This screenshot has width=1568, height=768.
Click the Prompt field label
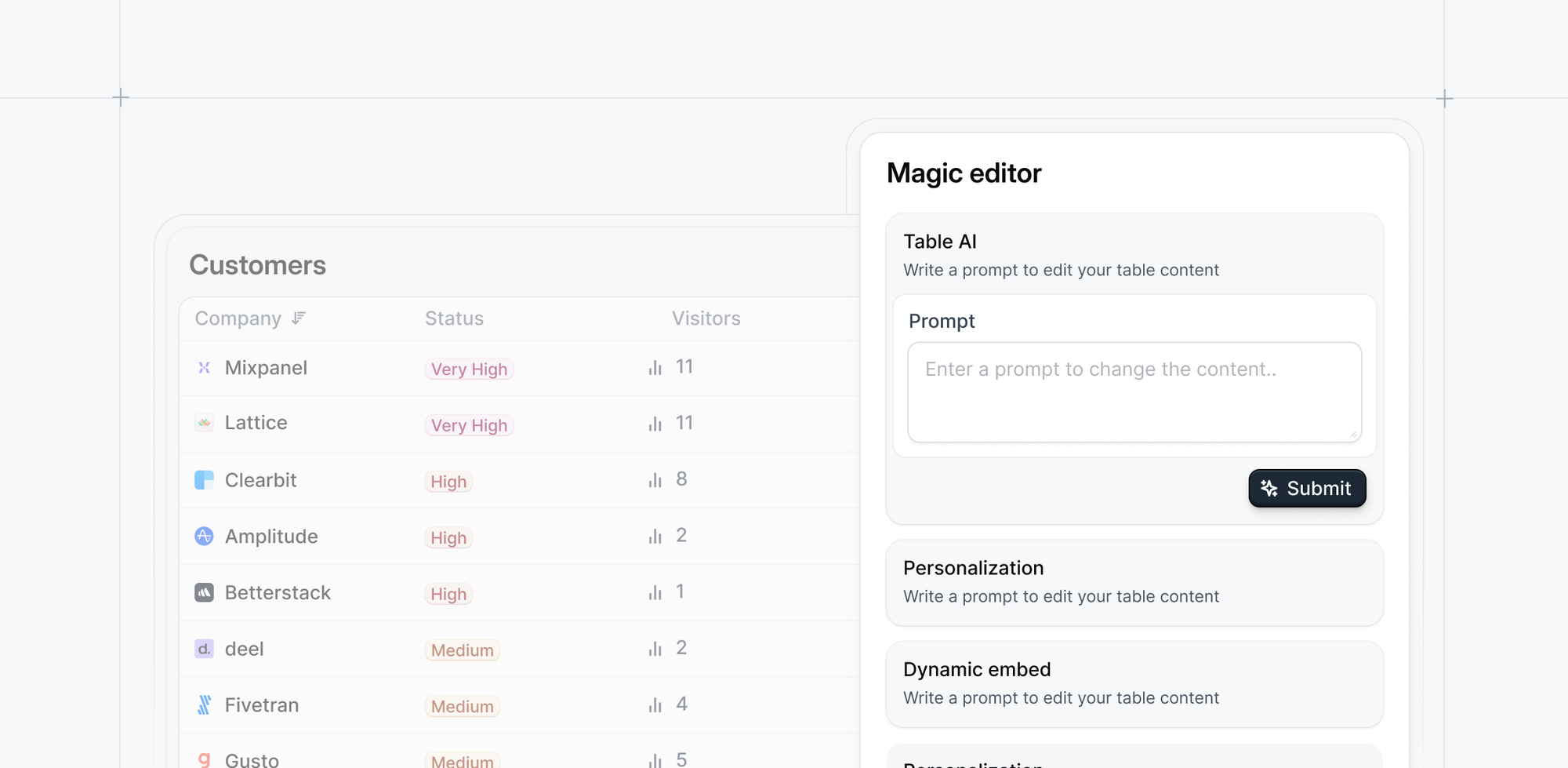[942, 321]
